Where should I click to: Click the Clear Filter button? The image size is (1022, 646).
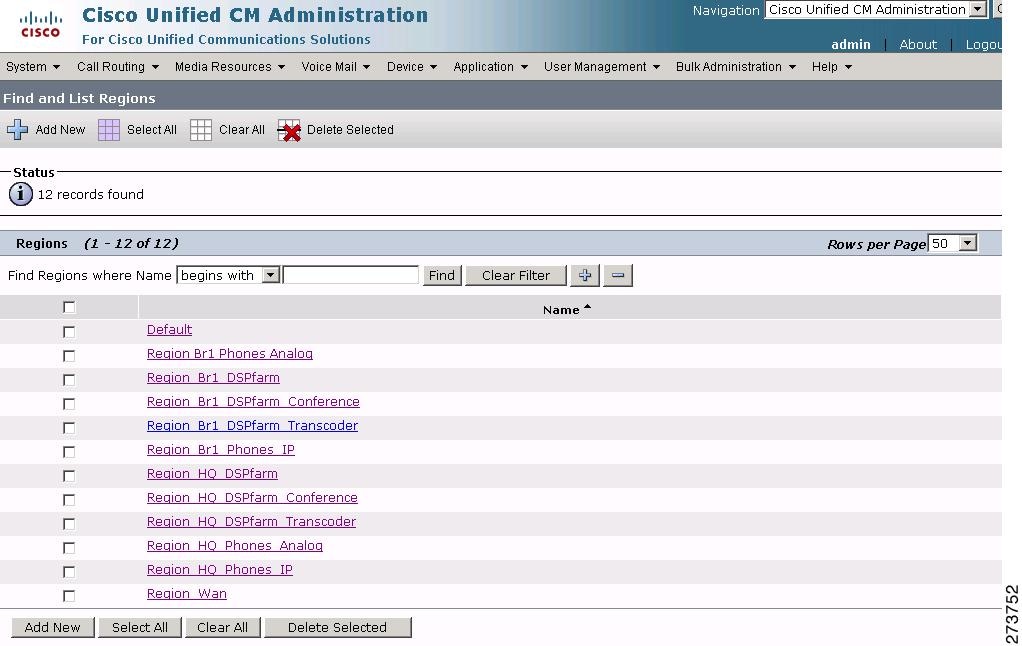(x=516, y=275)
